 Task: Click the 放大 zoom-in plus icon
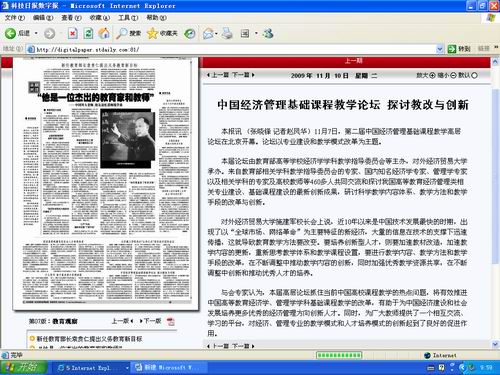click(432, 75)
